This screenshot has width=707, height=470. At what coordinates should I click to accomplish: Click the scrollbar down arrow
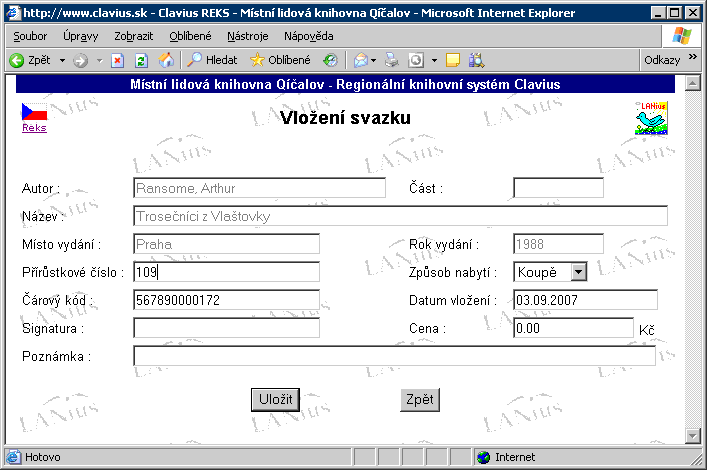click(692, 435)
